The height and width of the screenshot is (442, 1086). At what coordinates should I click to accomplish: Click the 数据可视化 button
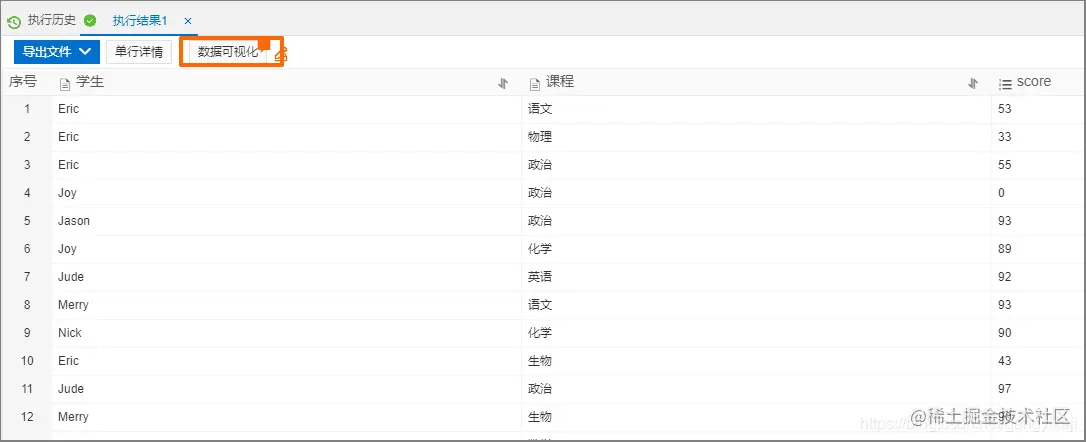tap(228, 52)
